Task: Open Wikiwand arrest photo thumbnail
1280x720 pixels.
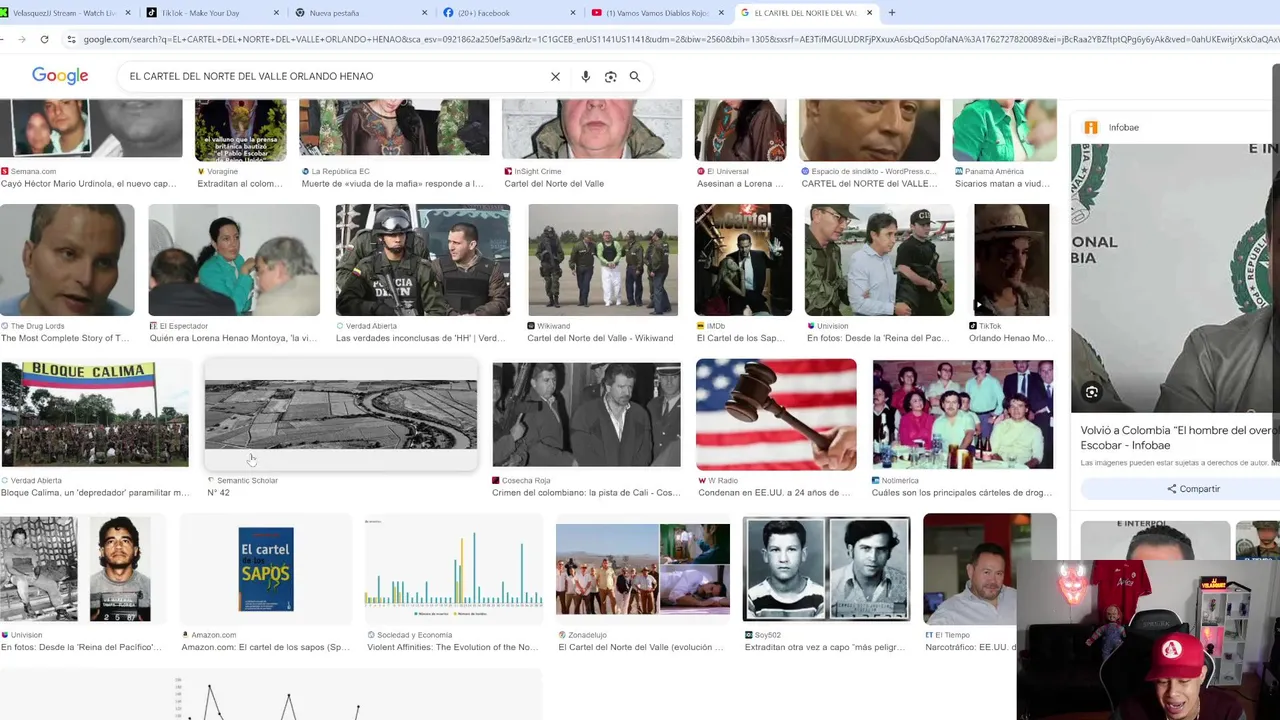Action: pos(603,260)
